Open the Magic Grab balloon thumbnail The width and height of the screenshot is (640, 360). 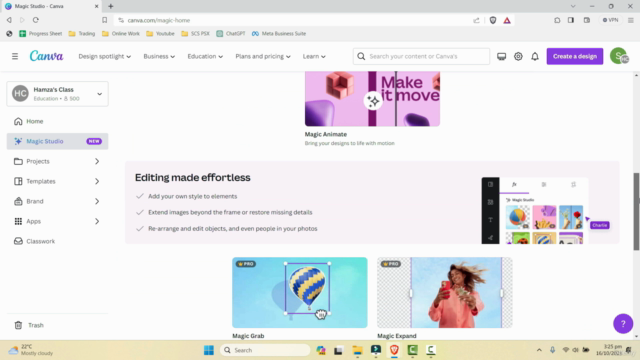point(300,292)
